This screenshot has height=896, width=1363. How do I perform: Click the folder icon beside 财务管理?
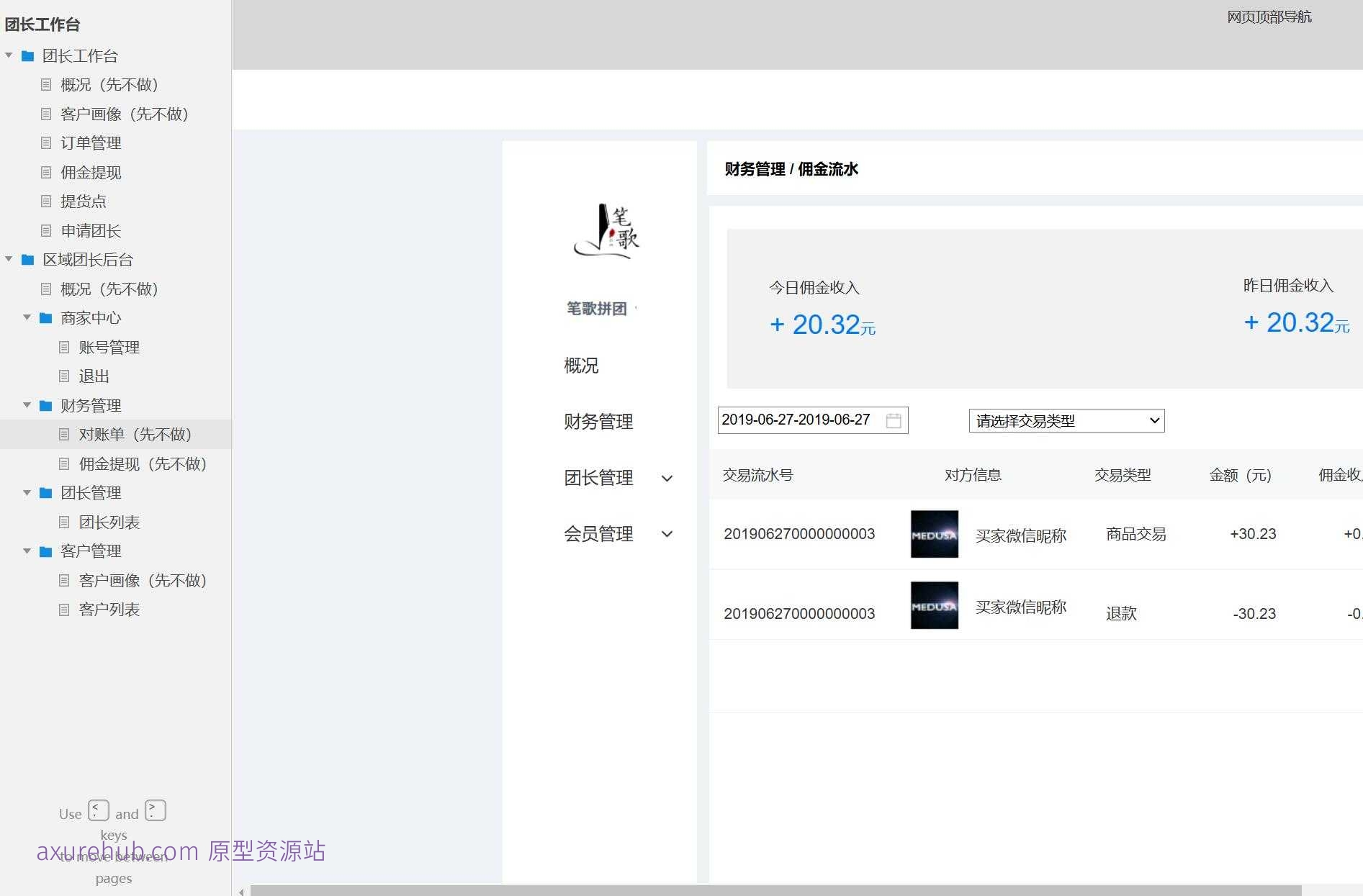(45, 405)
